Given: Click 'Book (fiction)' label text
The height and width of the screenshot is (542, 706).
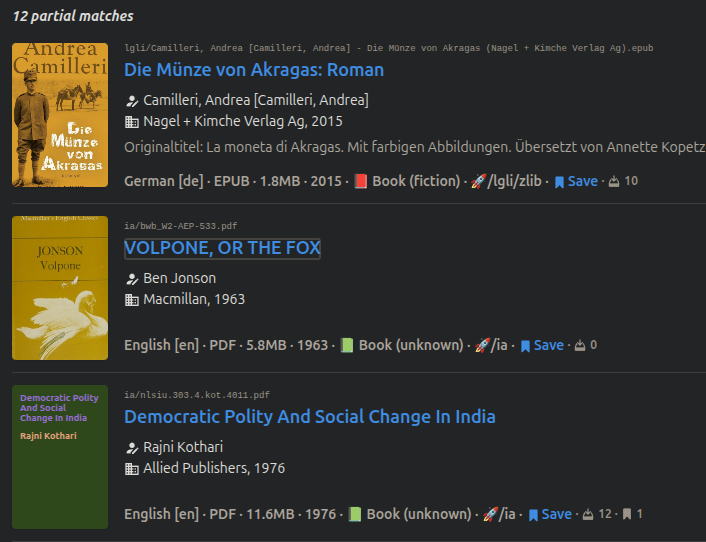Looking at the screenshot, I should 416,181.
